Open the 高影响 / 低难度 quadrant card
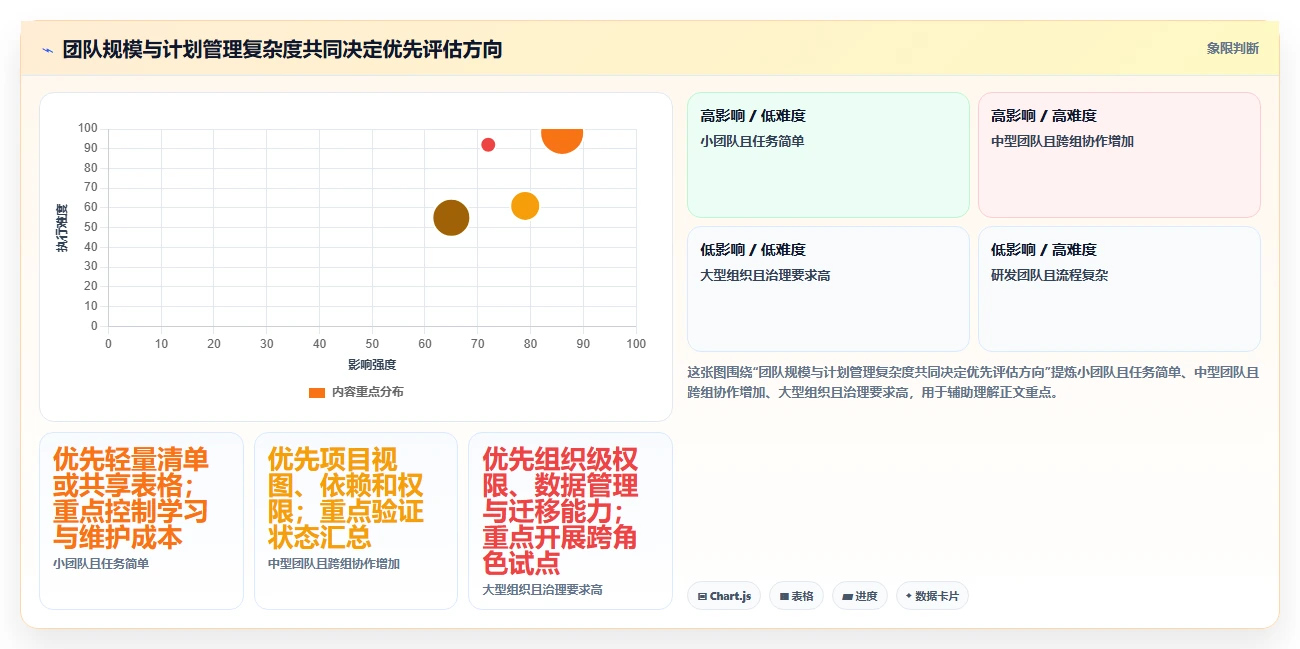The image size is (1300, 649). pyautogui.click(x=828, y=154)
